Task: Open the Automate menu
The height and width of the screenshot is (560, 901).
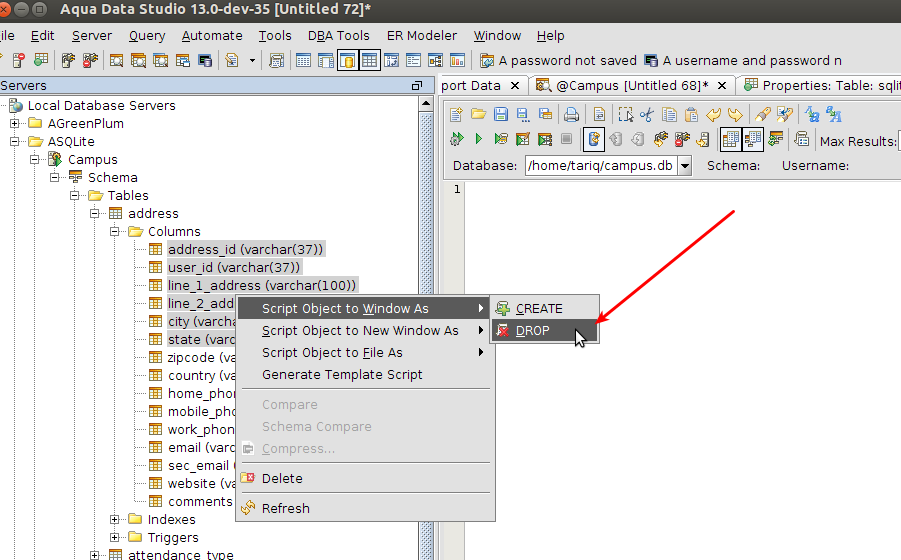Action: pos(212,36)
